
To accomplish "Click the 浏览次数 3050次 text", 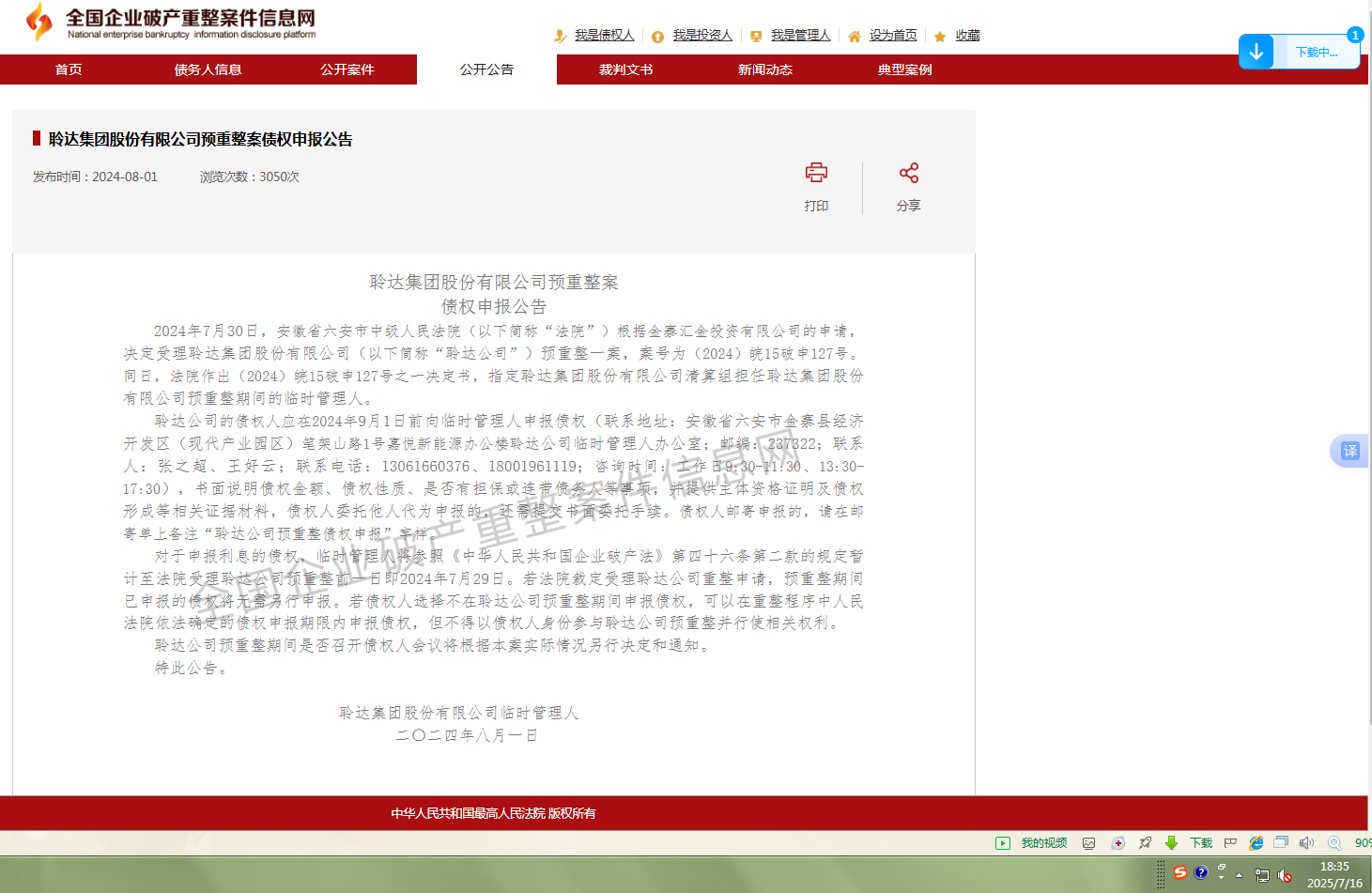I will click(250, 177).
